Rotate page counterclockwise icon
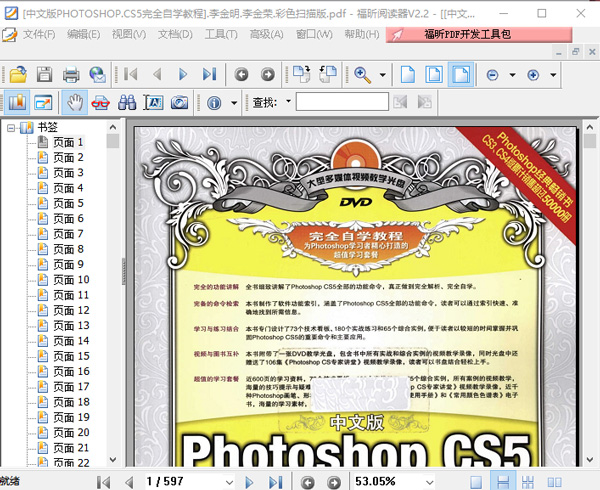Screen dimensions: 600x490 (x=328, y=74)
